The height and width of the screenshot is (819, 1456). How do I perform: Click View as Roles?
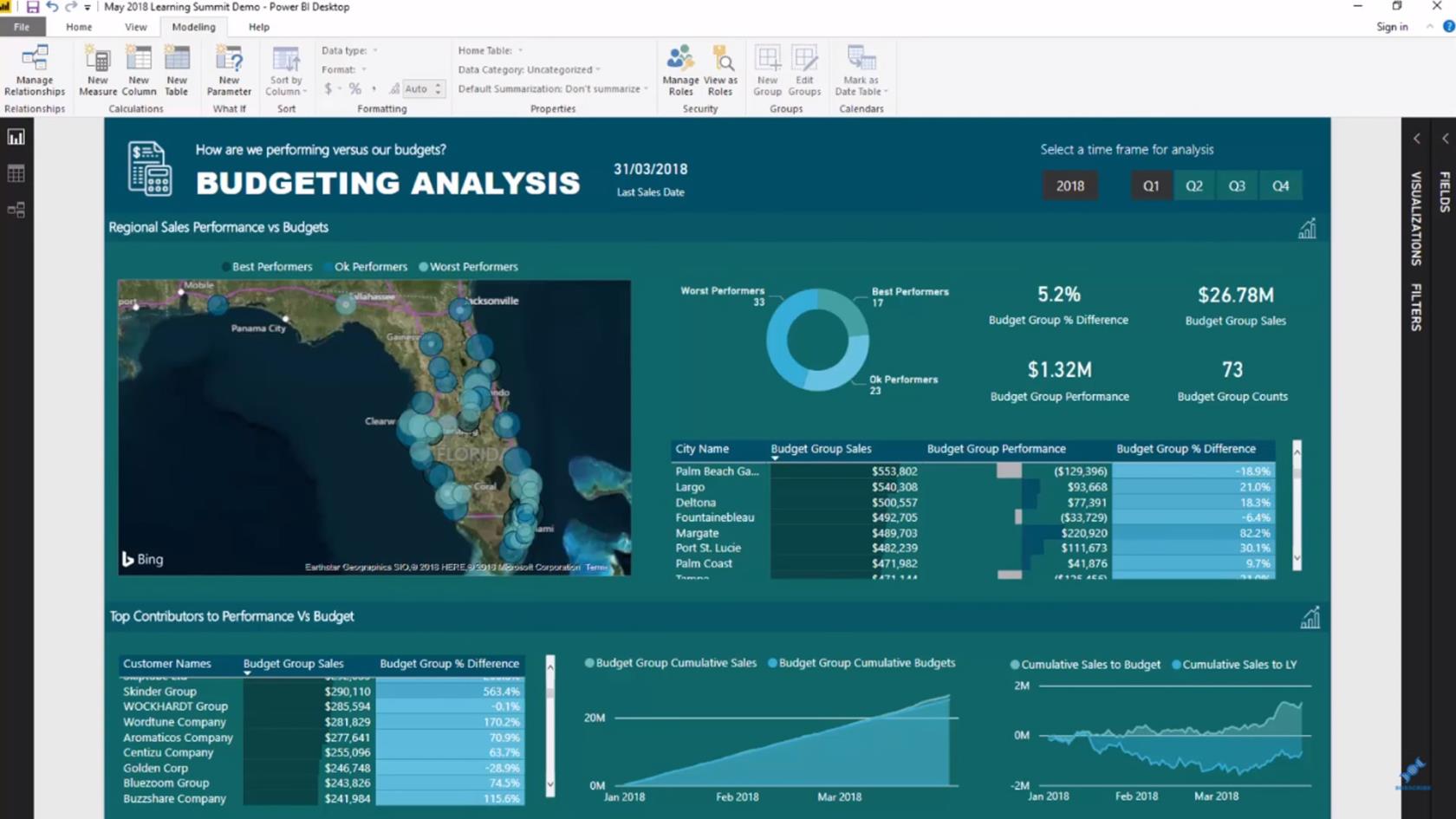[720, 71]
